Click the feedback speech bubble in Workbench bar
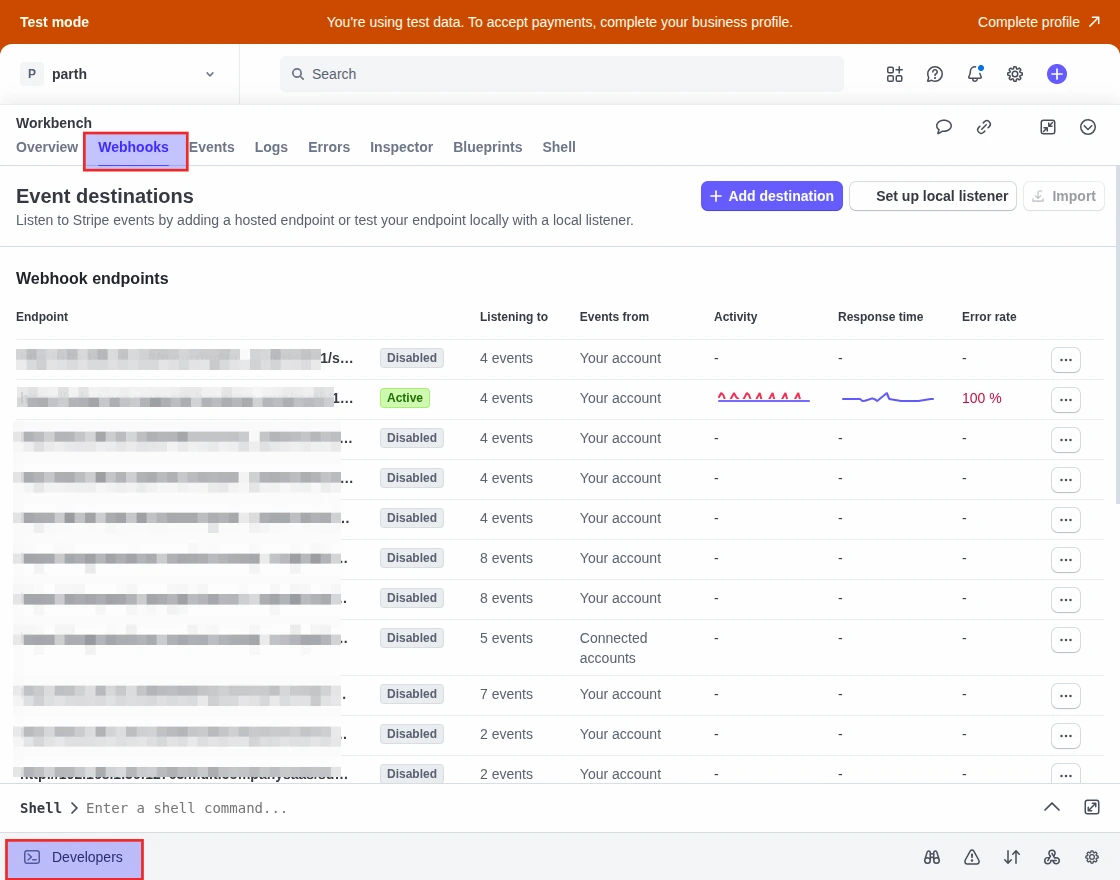This screenshot has width=1120, height=880. [x=944, y=127]
